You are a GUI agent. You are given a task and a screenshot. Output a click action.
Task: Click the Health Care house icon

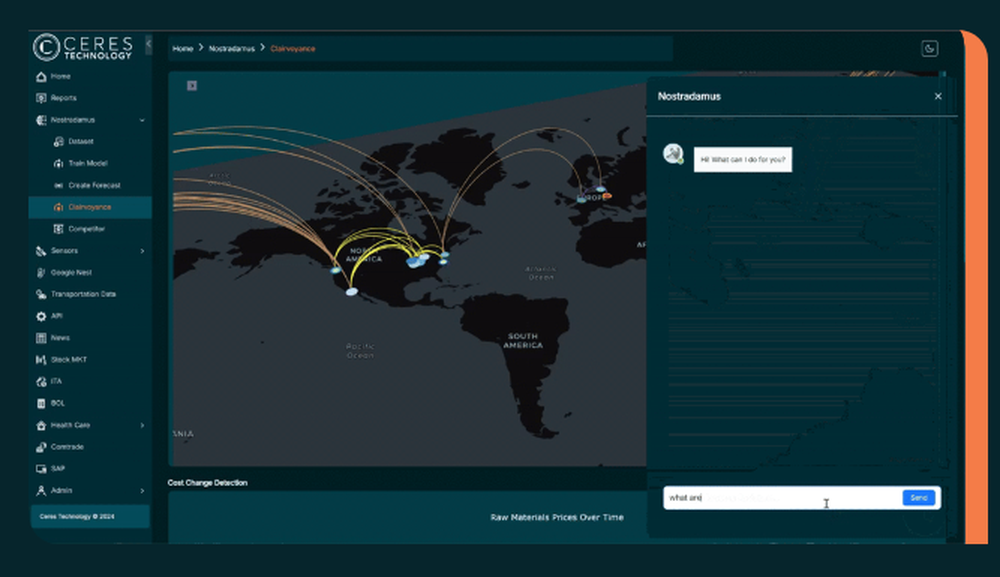coord(41,425)
